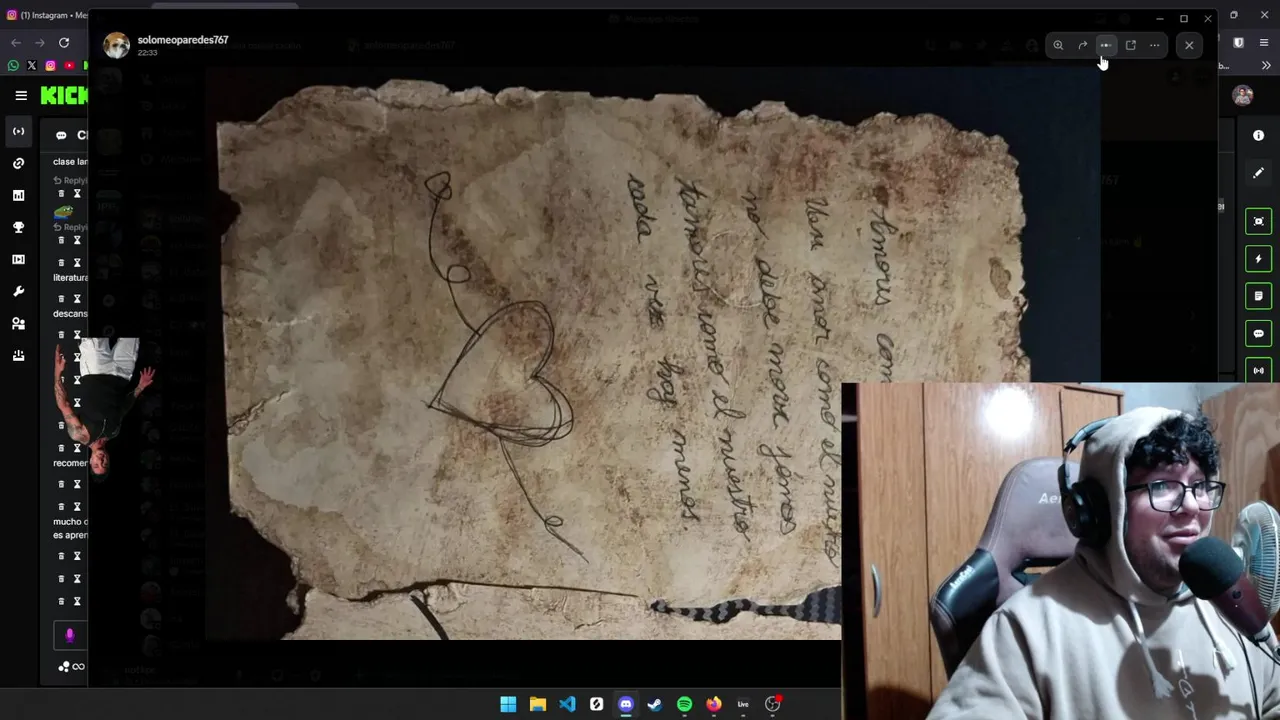Open the stream broadcast icon in Kick sidebar

pos(18,131)
